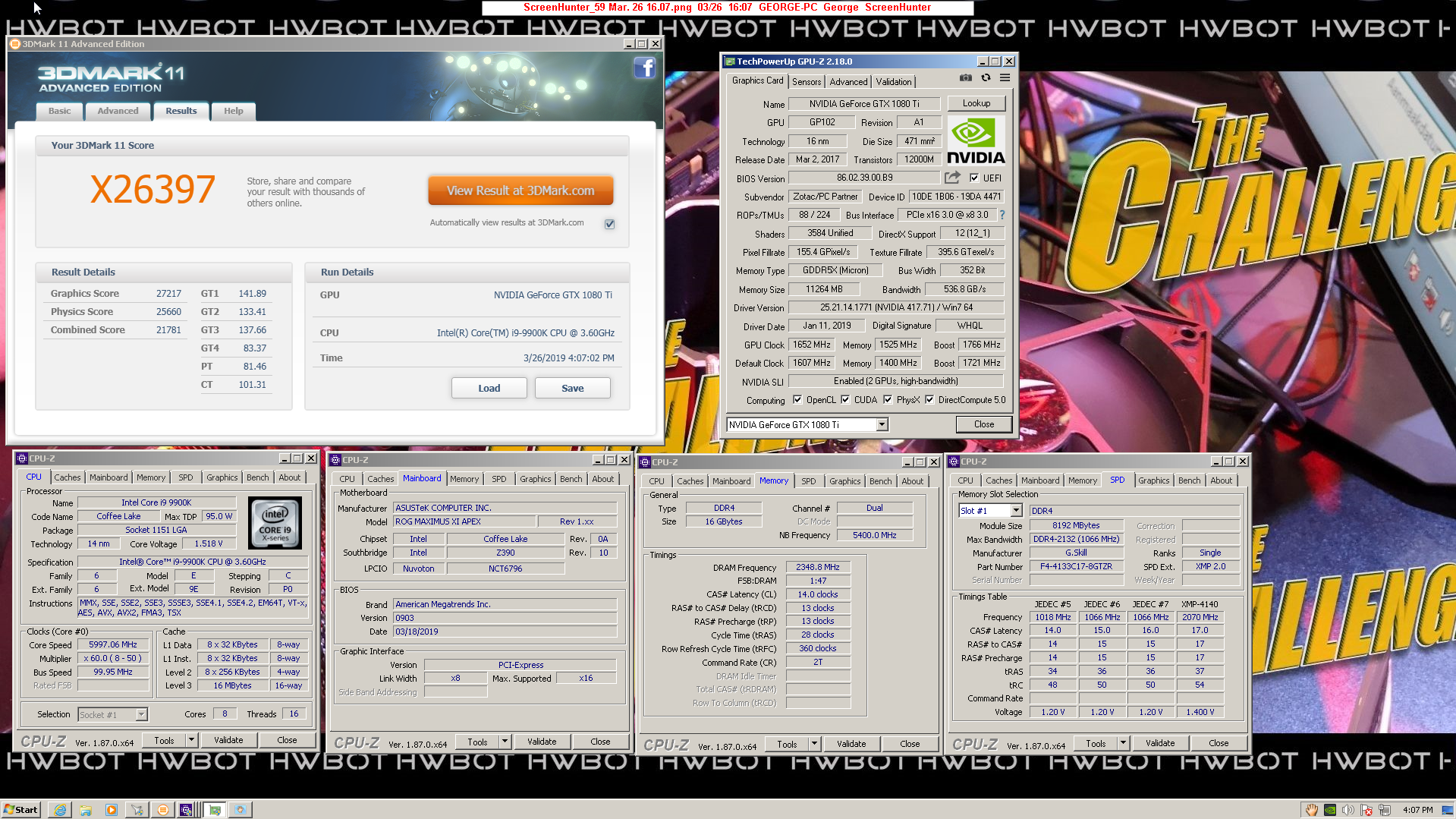Click Tools button in CPU-Z Mainboard window
This screenshot has width=1456, height=819.
point(477,742)
